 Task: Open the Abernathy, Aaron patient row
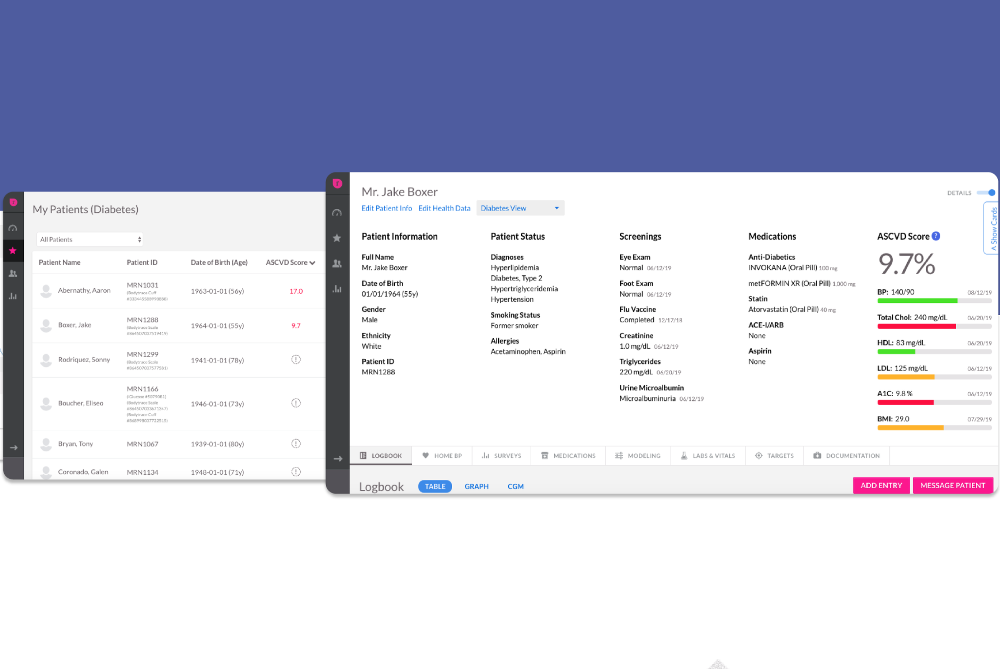click(84, 290)
